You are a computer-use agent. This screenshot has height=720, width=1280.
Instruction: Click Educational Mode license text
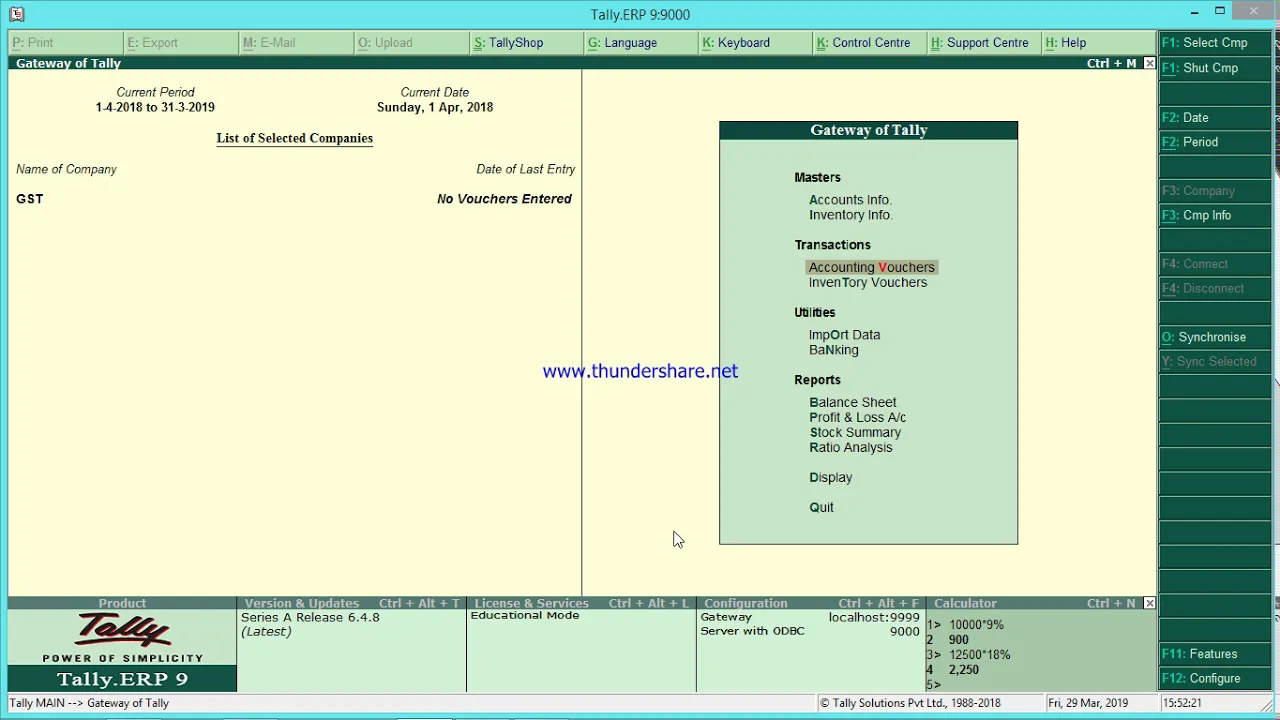tap(525, 616)
